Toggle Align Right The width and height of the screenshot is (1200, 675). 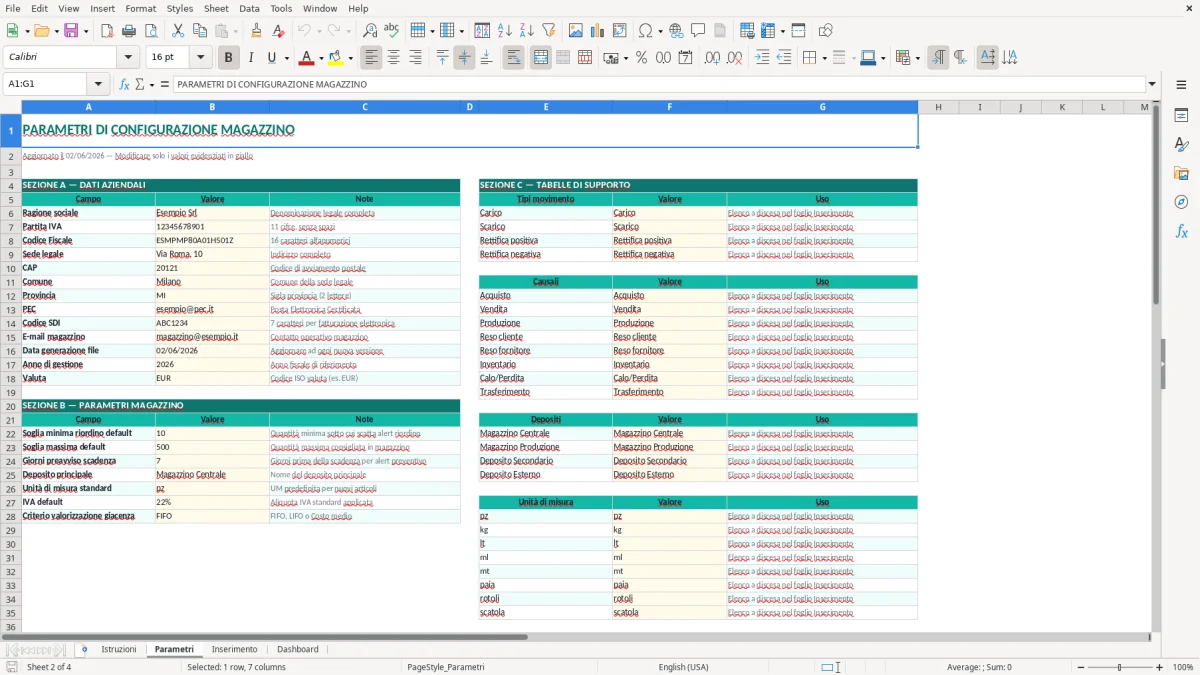point(416,58)
